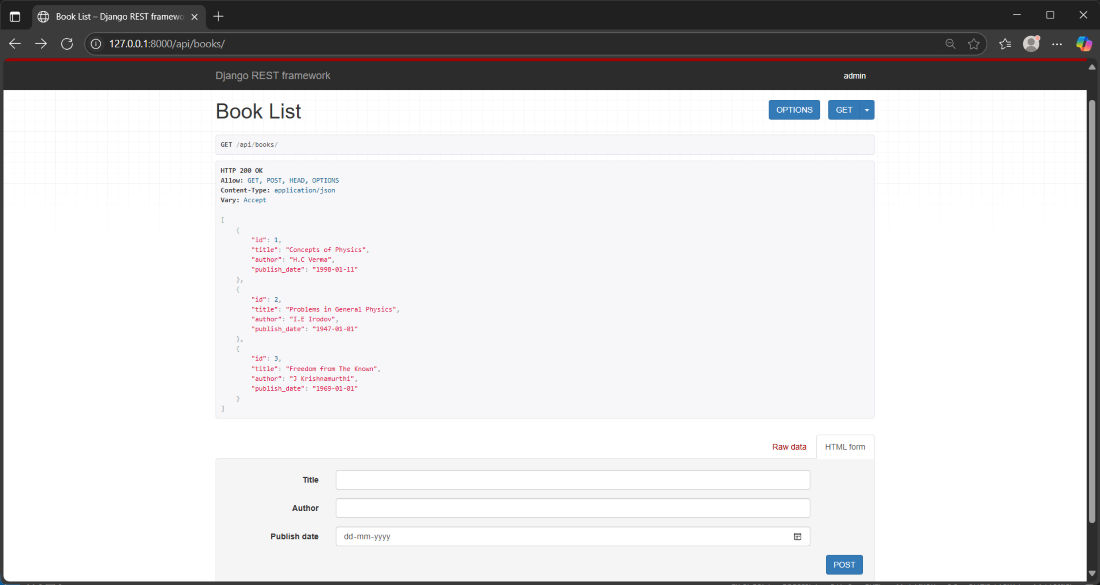Refresh the current page
Image resolution: width=1100 pixels, height=585 pixels.
pos(67,43)
